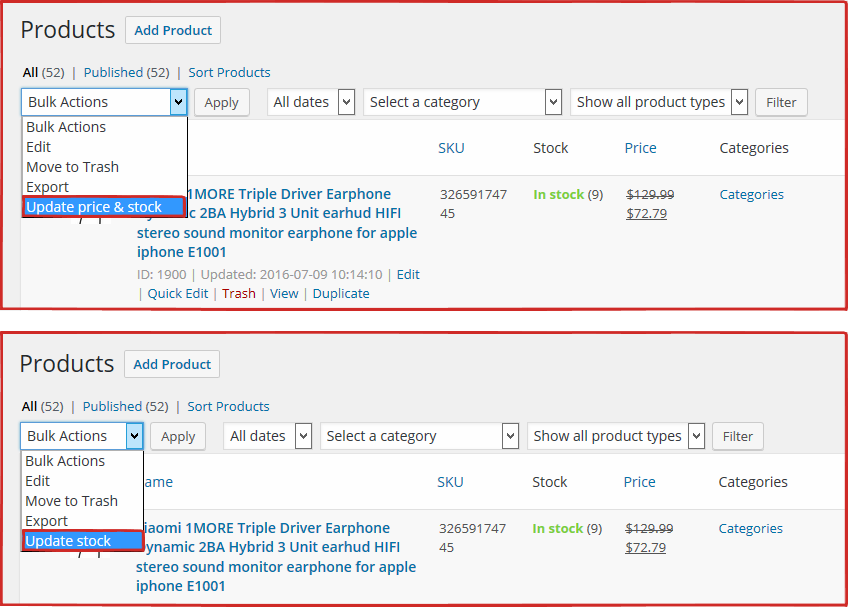Select the "Update stock" bulk action option

click(69, 541)
